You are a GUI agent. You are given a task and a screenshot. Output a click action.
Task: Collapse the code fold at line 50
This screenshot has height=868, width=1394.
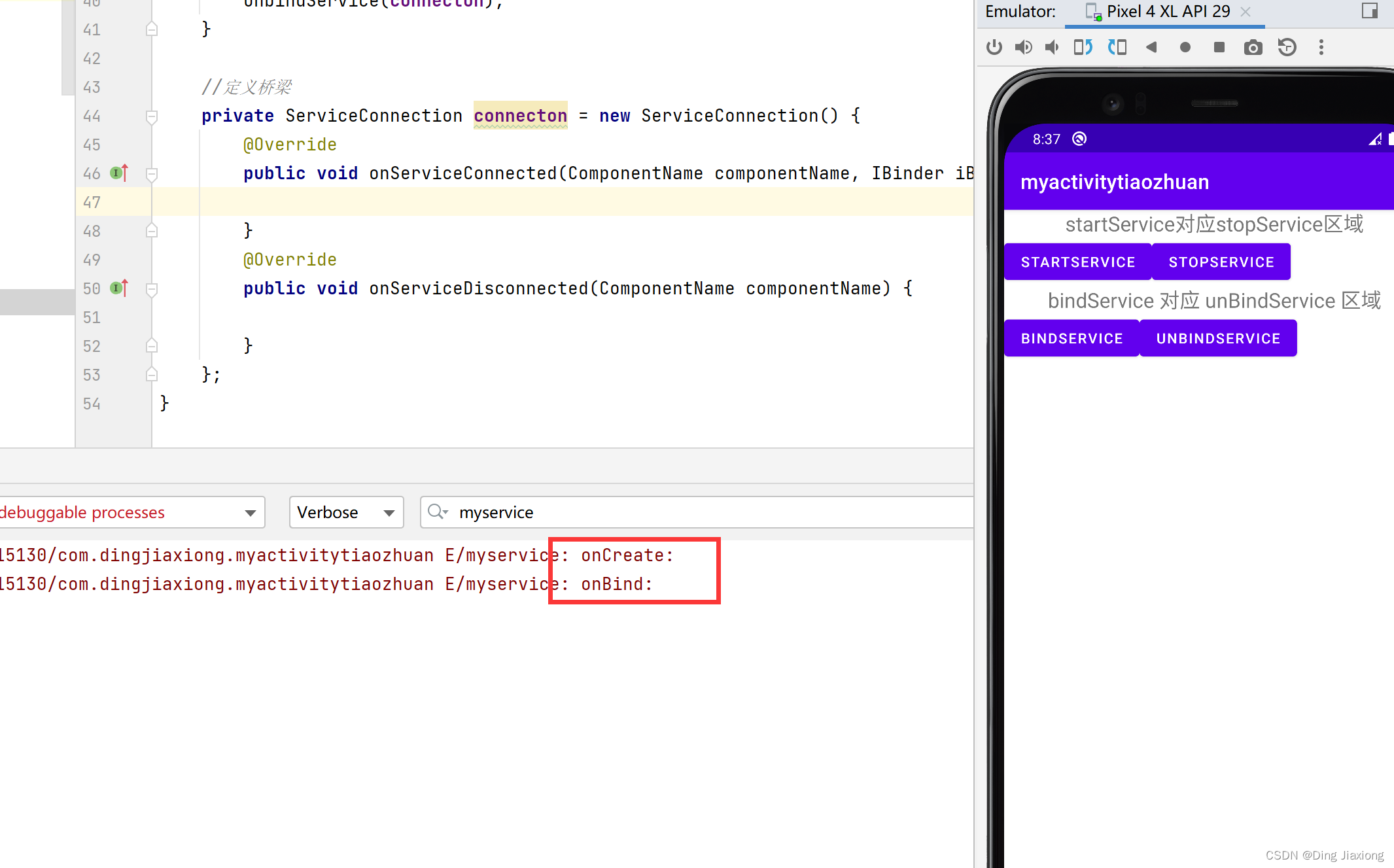[152, 289]
